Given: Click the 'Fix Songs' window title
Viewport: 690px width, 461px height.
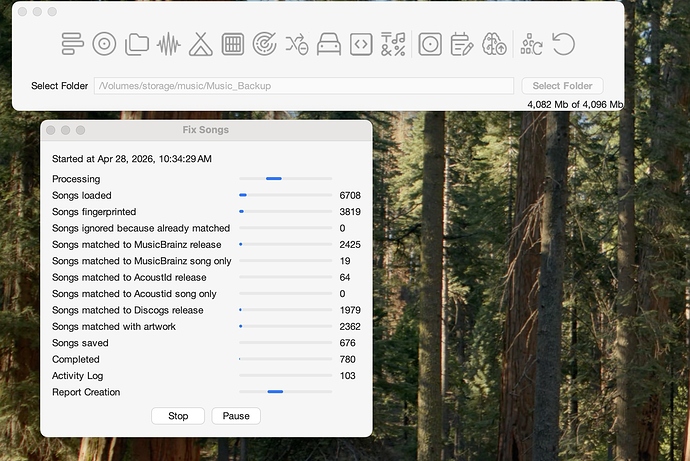Looking at the screenshot, I should coord(206,130).
